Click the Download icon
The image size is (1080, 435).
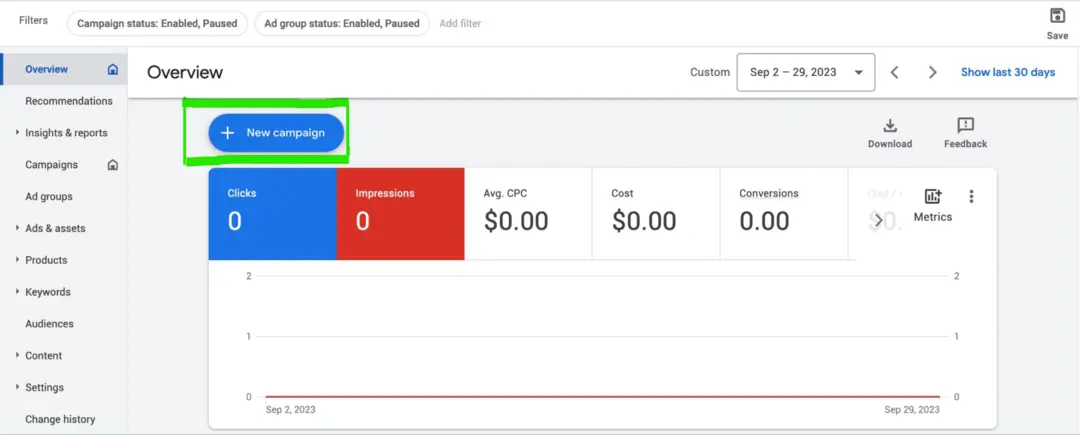(890, 125)
